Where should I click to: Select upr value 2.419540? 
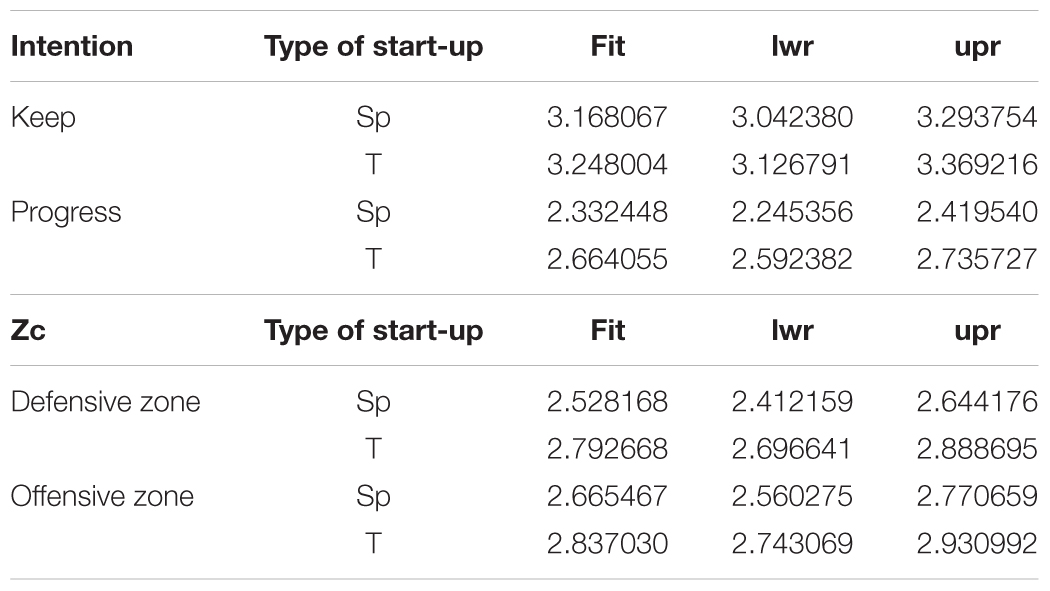pos(977,212)
